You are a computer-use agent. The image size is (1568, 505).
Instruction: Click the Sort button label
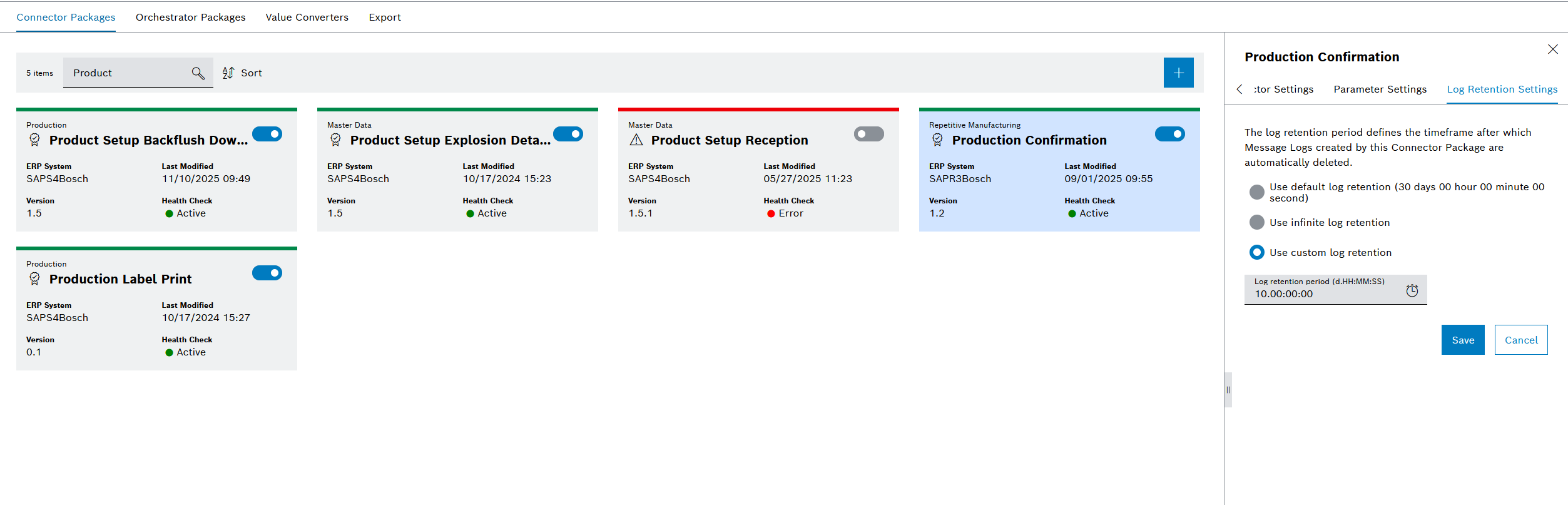click(x=252, y=73)
